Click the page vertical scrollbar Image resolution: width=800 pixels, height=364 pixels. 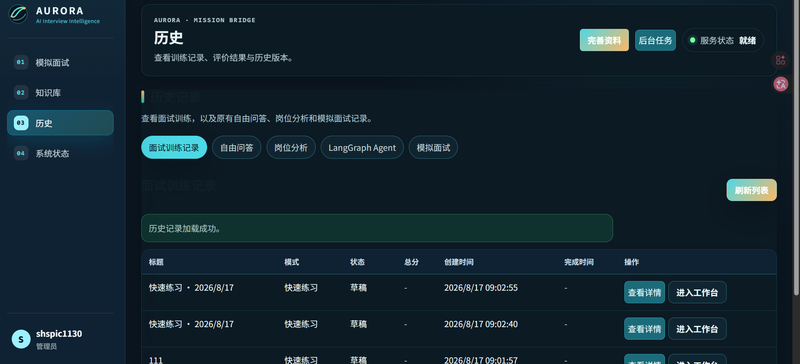(796, 148)
